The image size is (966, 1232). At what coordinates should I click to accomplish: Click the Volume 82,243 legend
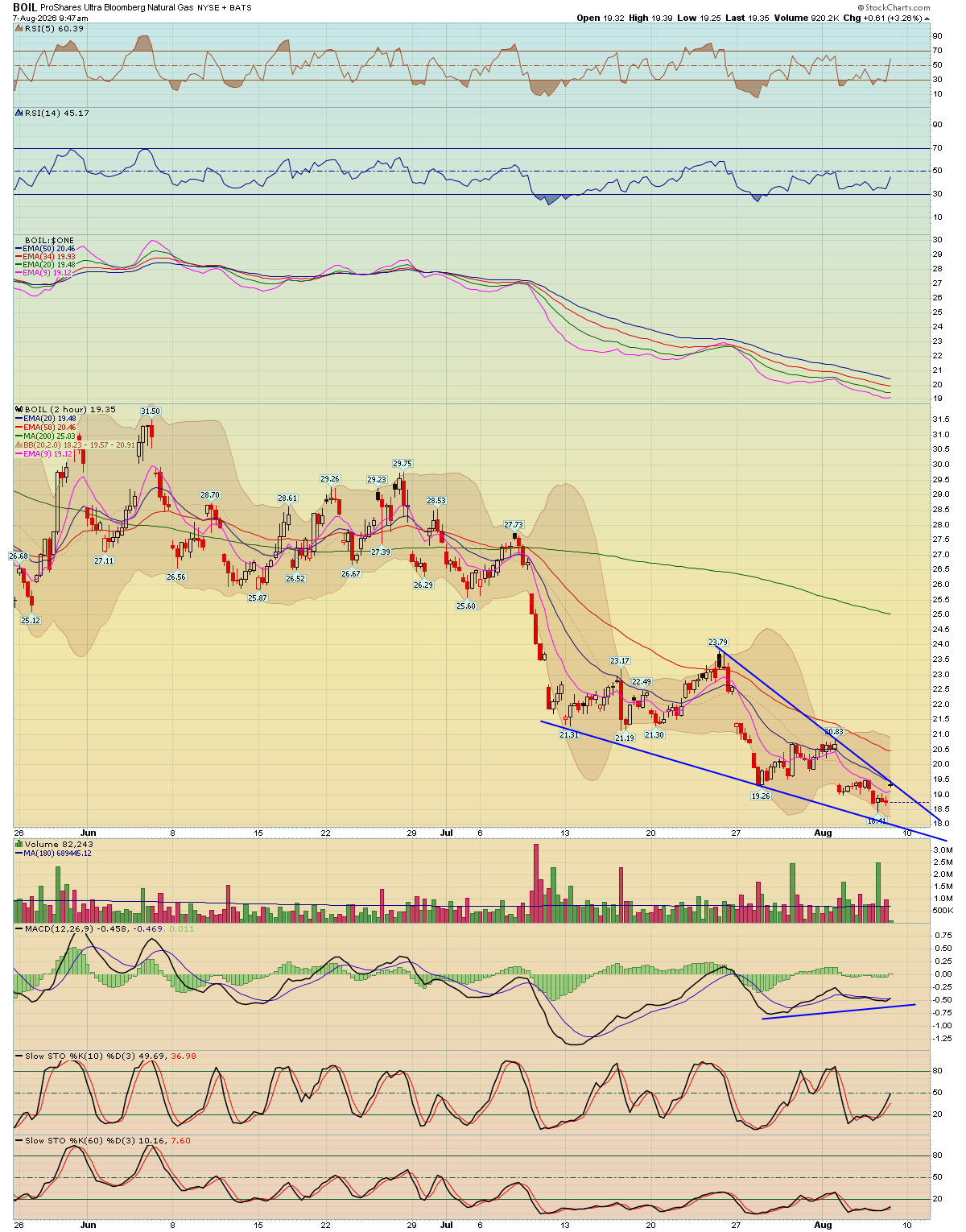(x=54, y=844)
